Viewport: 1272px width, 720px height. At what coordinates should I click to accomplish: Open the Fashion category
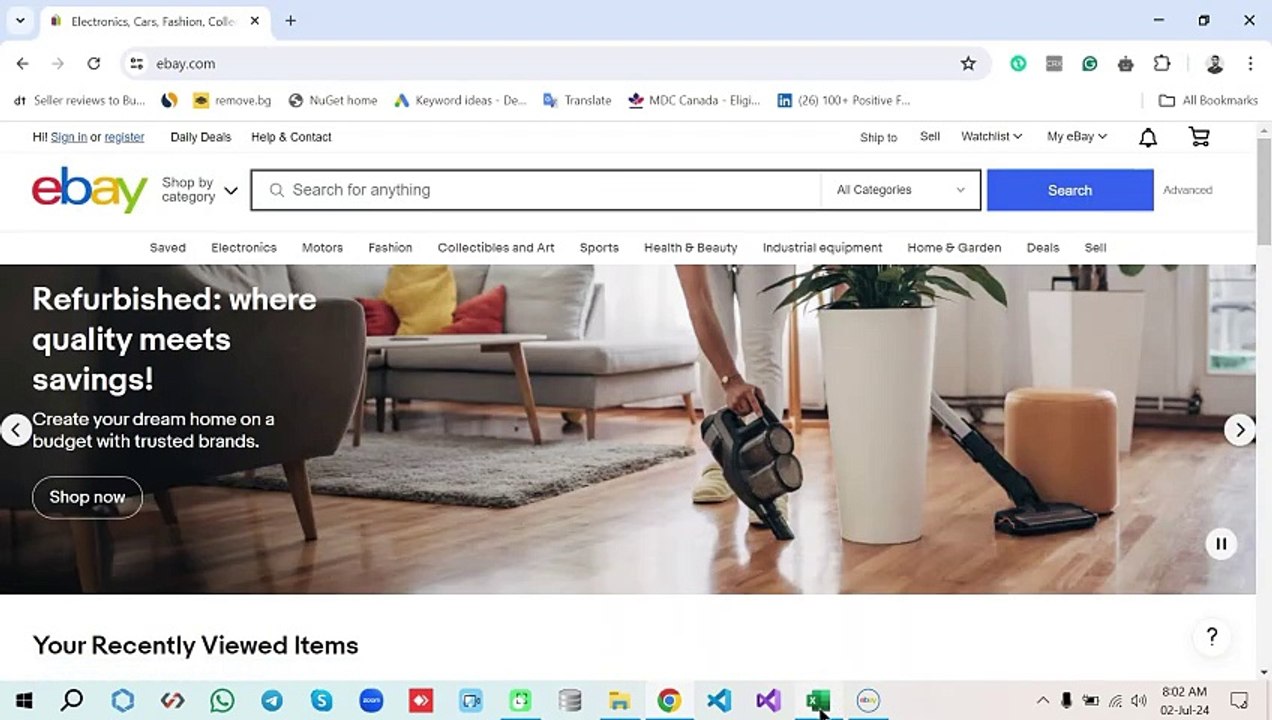[390, 248]
